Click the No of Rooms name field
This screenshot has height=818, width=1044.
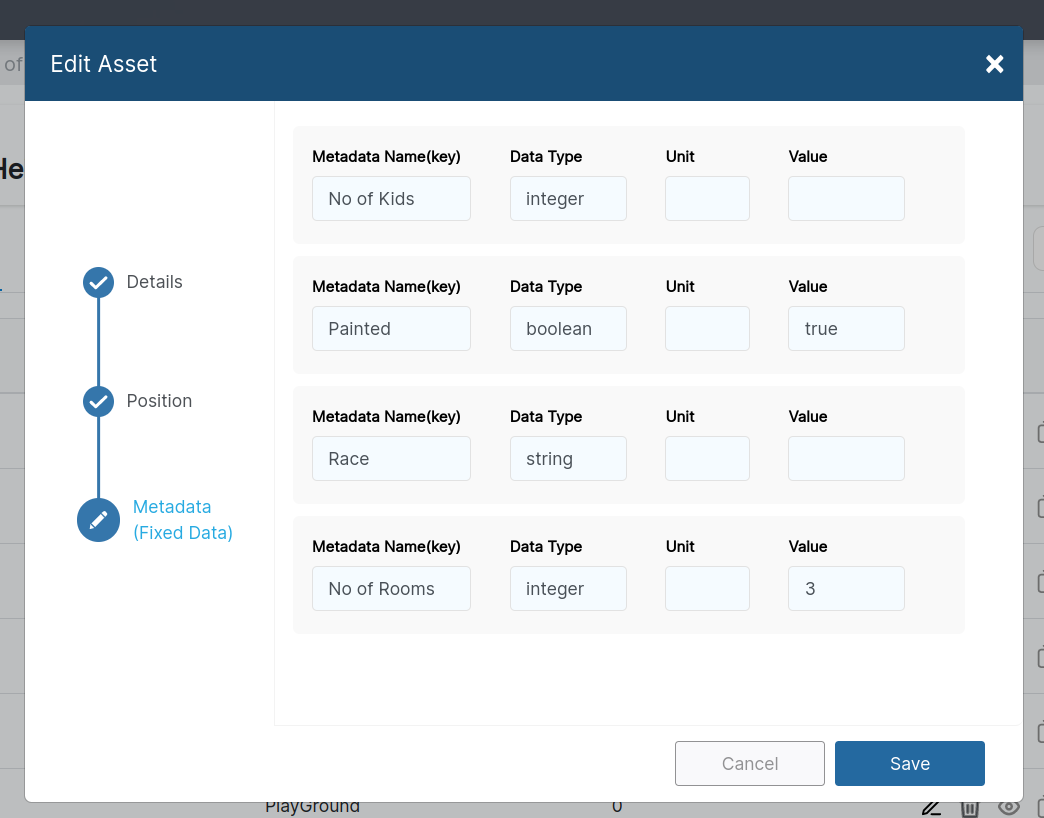pyautogui.click(x=392, y=588)
